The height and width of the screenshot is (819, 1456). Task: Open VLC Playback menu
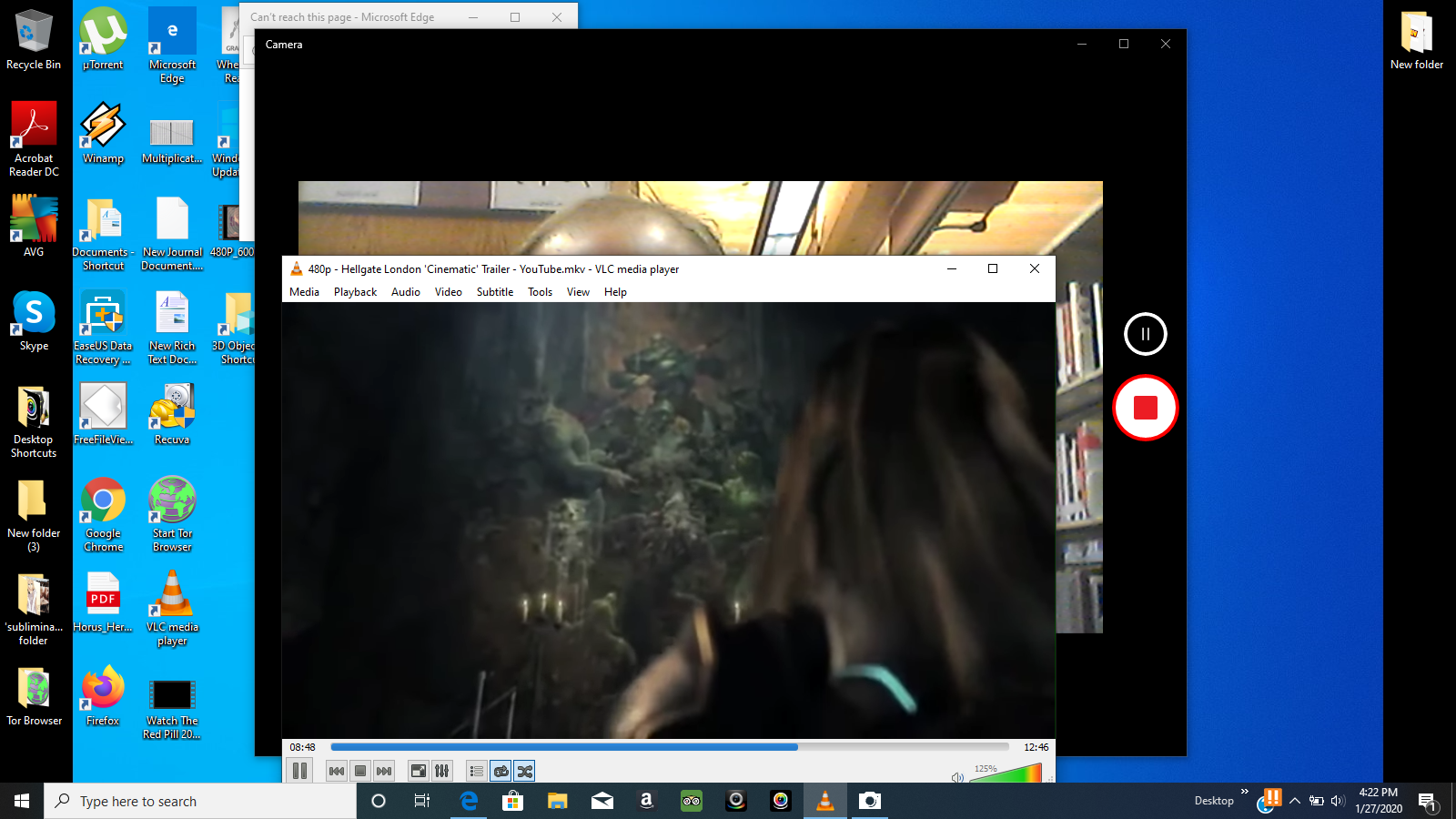click(x=355, y=292)
